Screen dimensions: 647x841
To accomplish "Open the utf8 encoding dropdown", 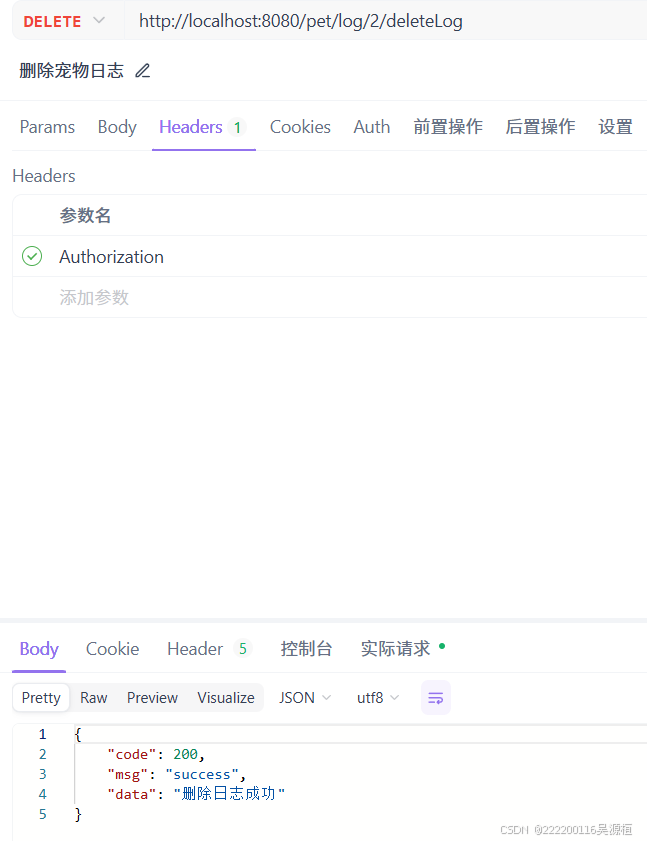I will tap(378, 698).
